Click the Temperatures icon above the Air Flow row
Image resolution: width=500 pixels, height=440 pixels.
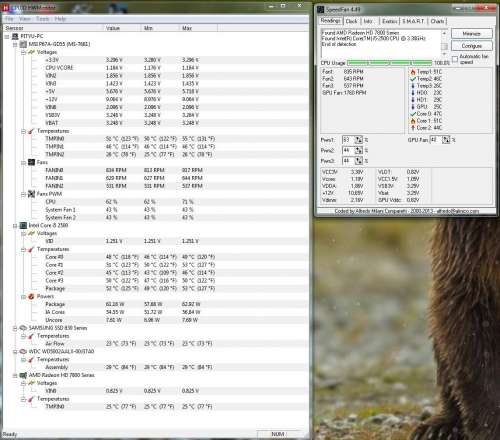pos(31,336)
